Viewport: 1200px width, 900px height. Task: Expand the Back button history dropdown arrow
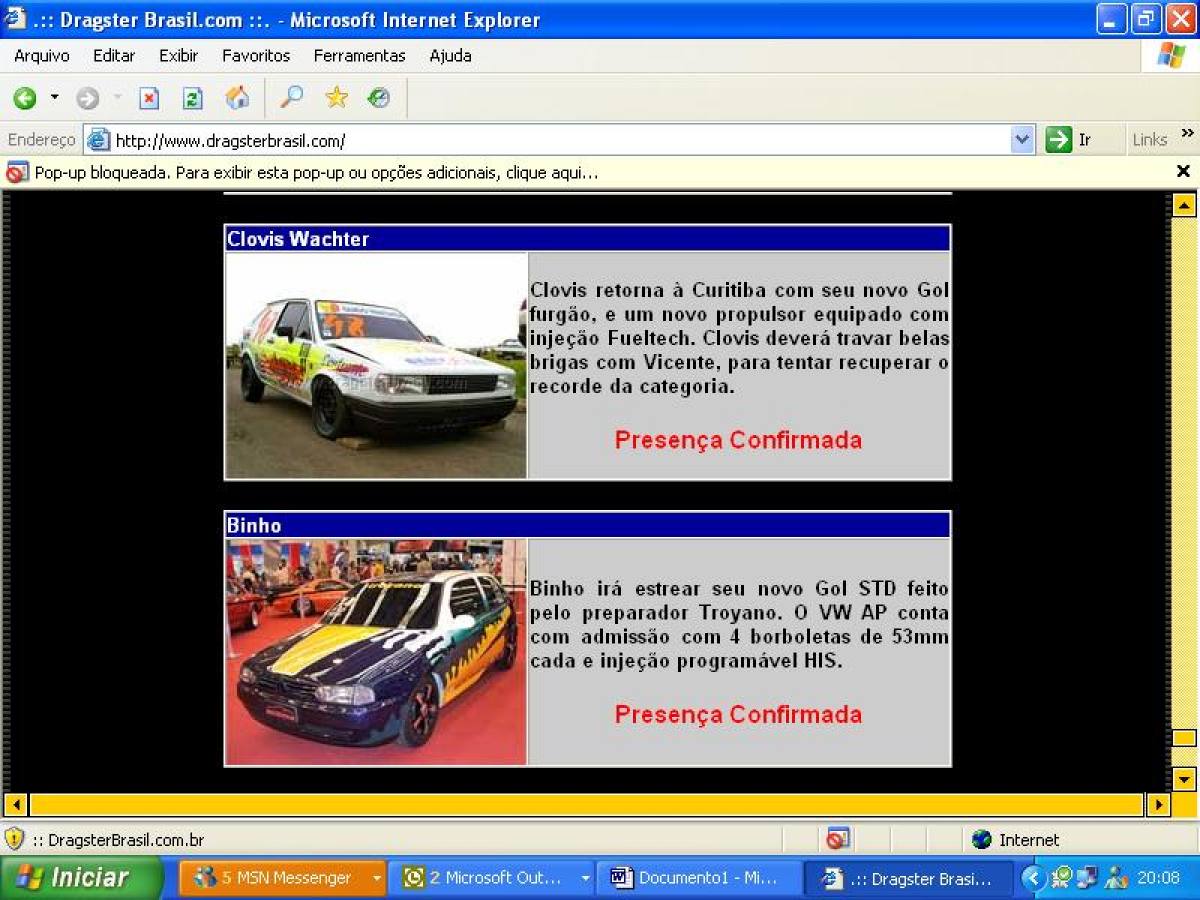click(55, 98)
